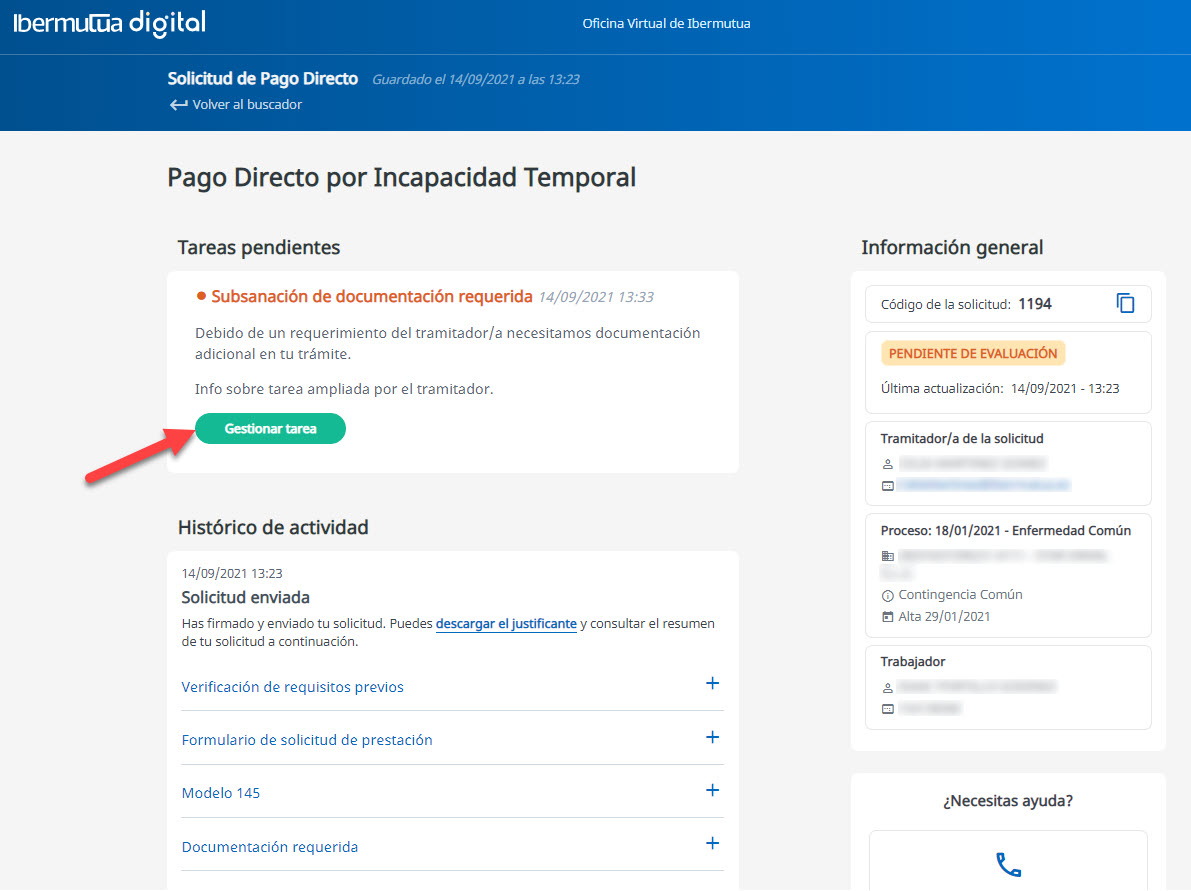This screenshot has height=891, width=1191.
Task: Click Oficina Virtual de Ibermutua header text
Action: click(666, 24)
